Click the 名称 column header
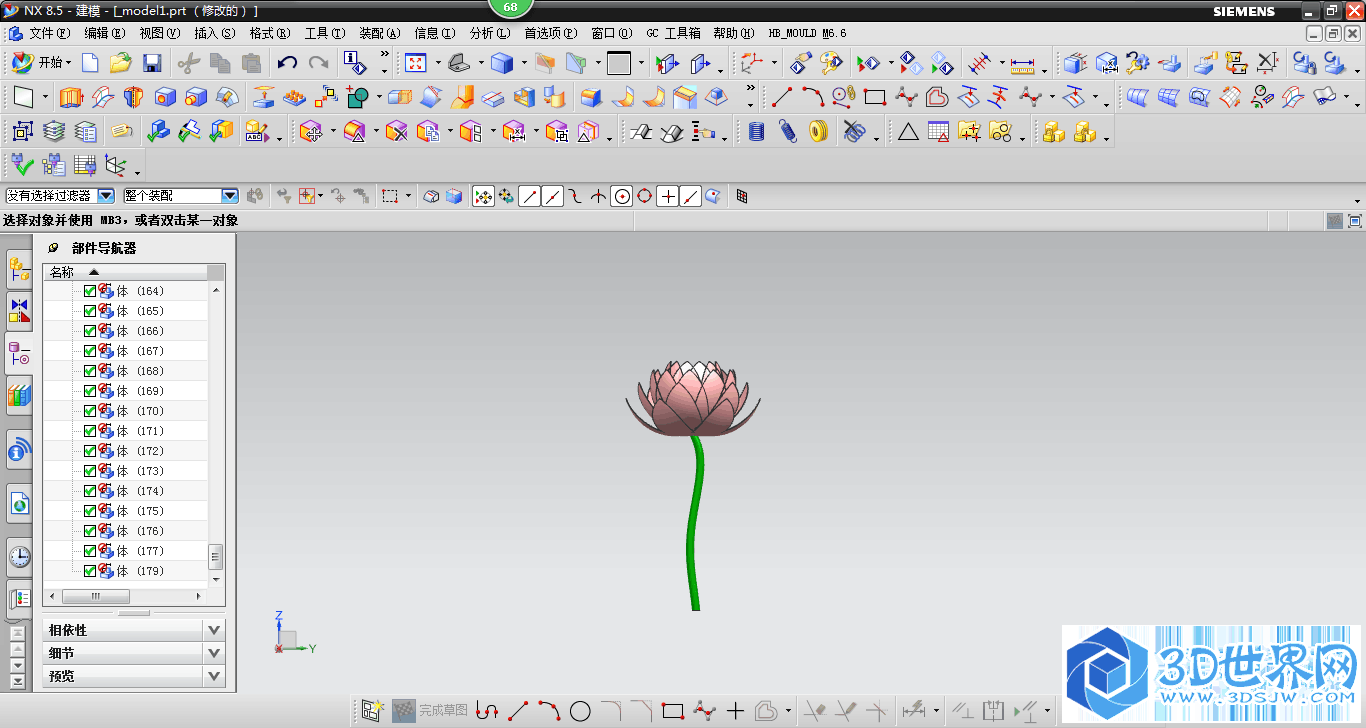Viewport: 1366px width, 728px height. [x=125, y=272]
